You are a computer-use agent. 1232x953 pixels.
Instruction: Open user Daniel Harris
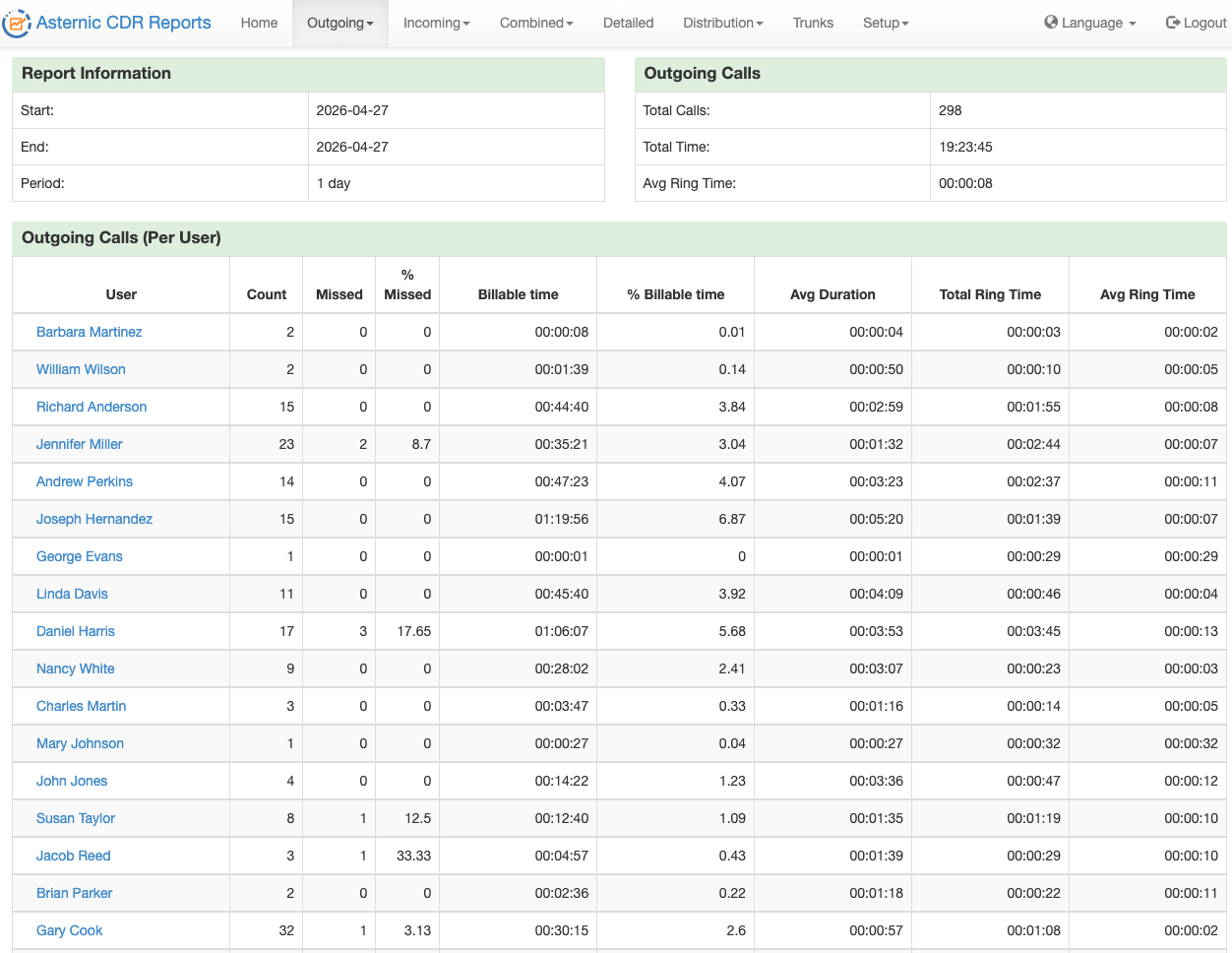click(76, 631)
